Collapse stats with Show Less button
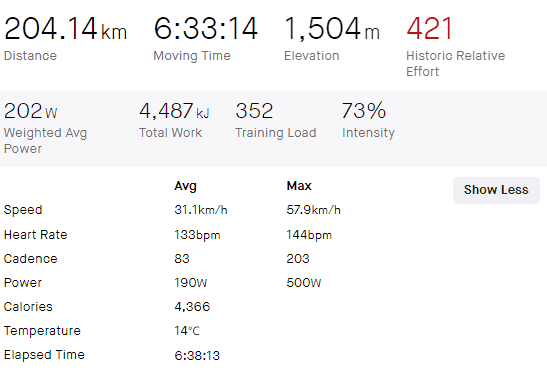 click(x=496, y=190)
